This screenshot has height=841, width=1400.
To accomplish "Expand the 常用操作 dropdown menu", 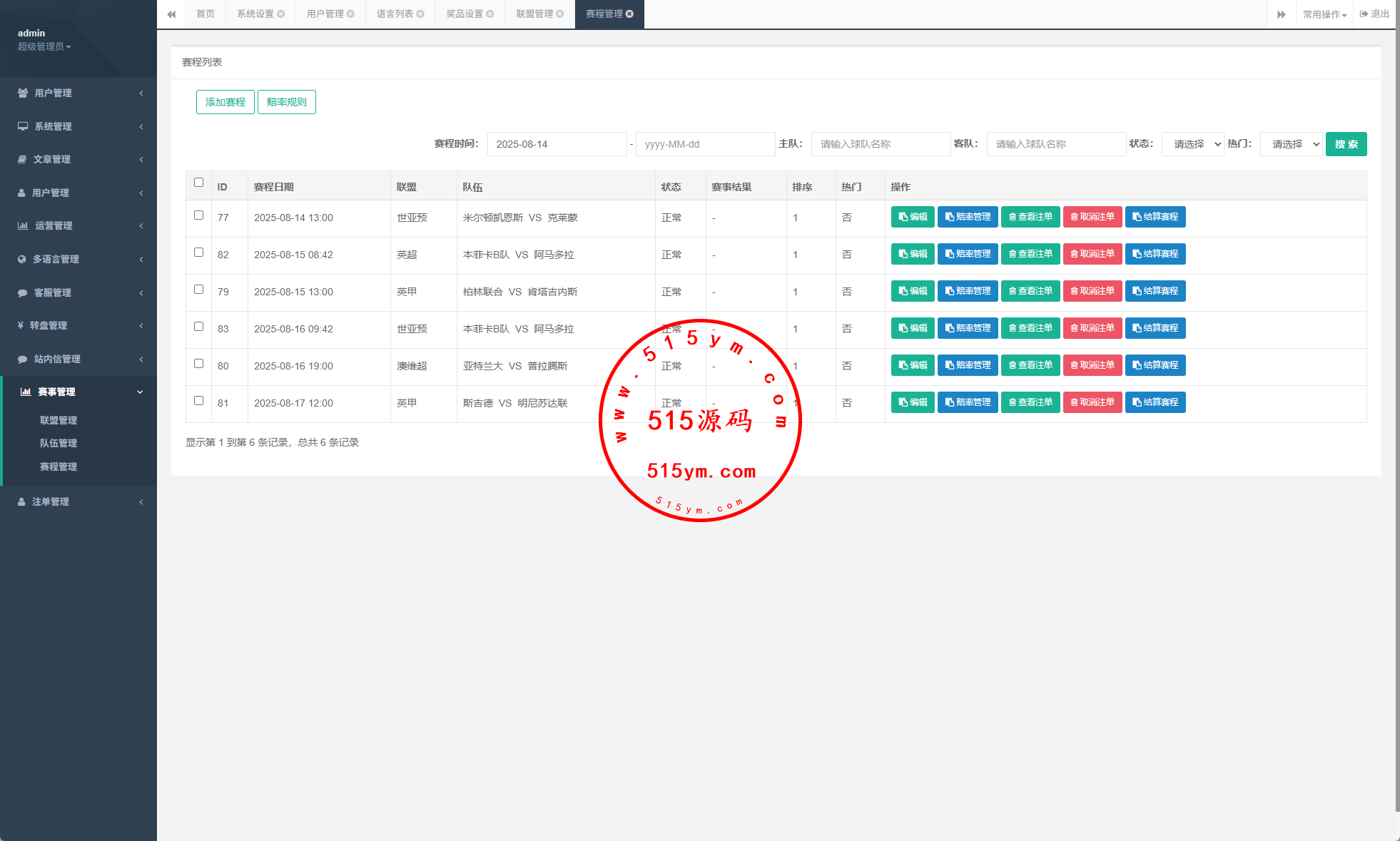I will pos(1324,14).
